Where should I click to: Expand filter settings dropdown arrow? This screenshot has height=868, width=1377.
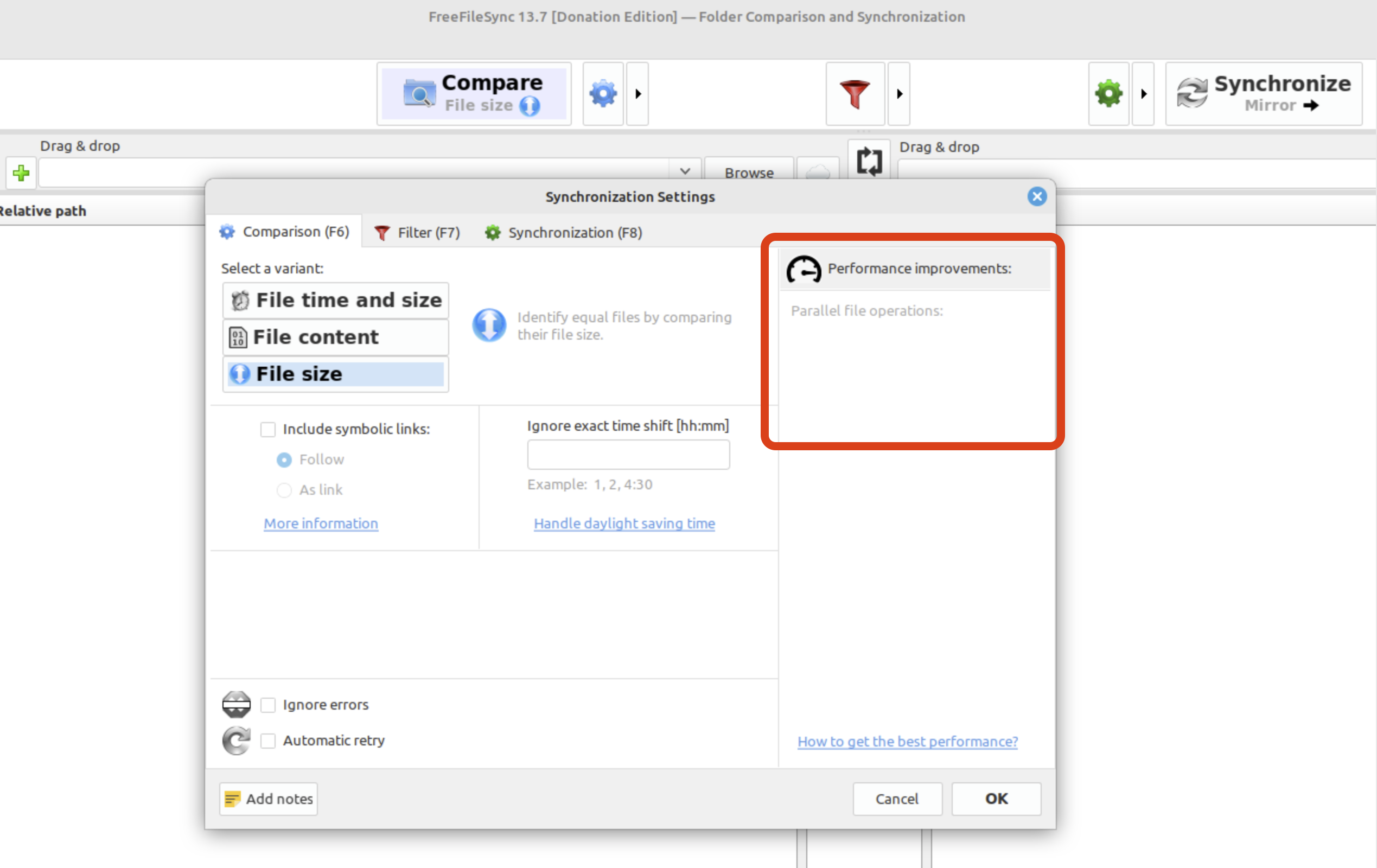[x=899, y=94]
